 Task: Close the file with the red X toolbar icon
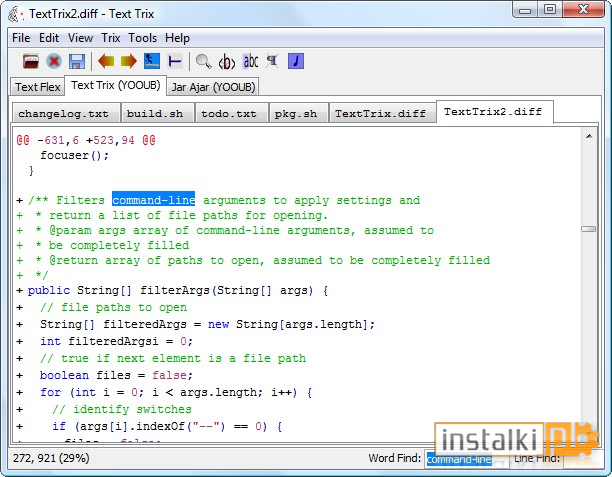click(54, 61)
